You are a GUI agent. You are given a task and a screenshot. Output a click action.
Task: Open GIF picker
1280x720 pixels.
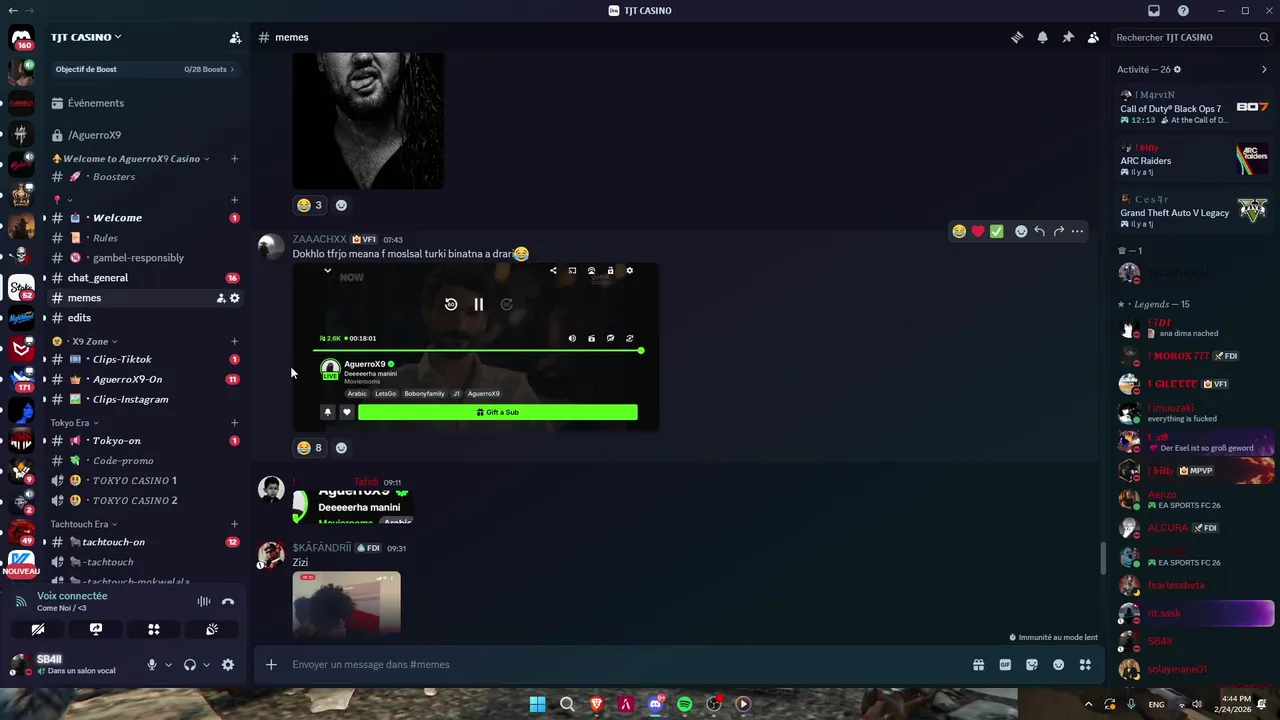pos(1005,664)
